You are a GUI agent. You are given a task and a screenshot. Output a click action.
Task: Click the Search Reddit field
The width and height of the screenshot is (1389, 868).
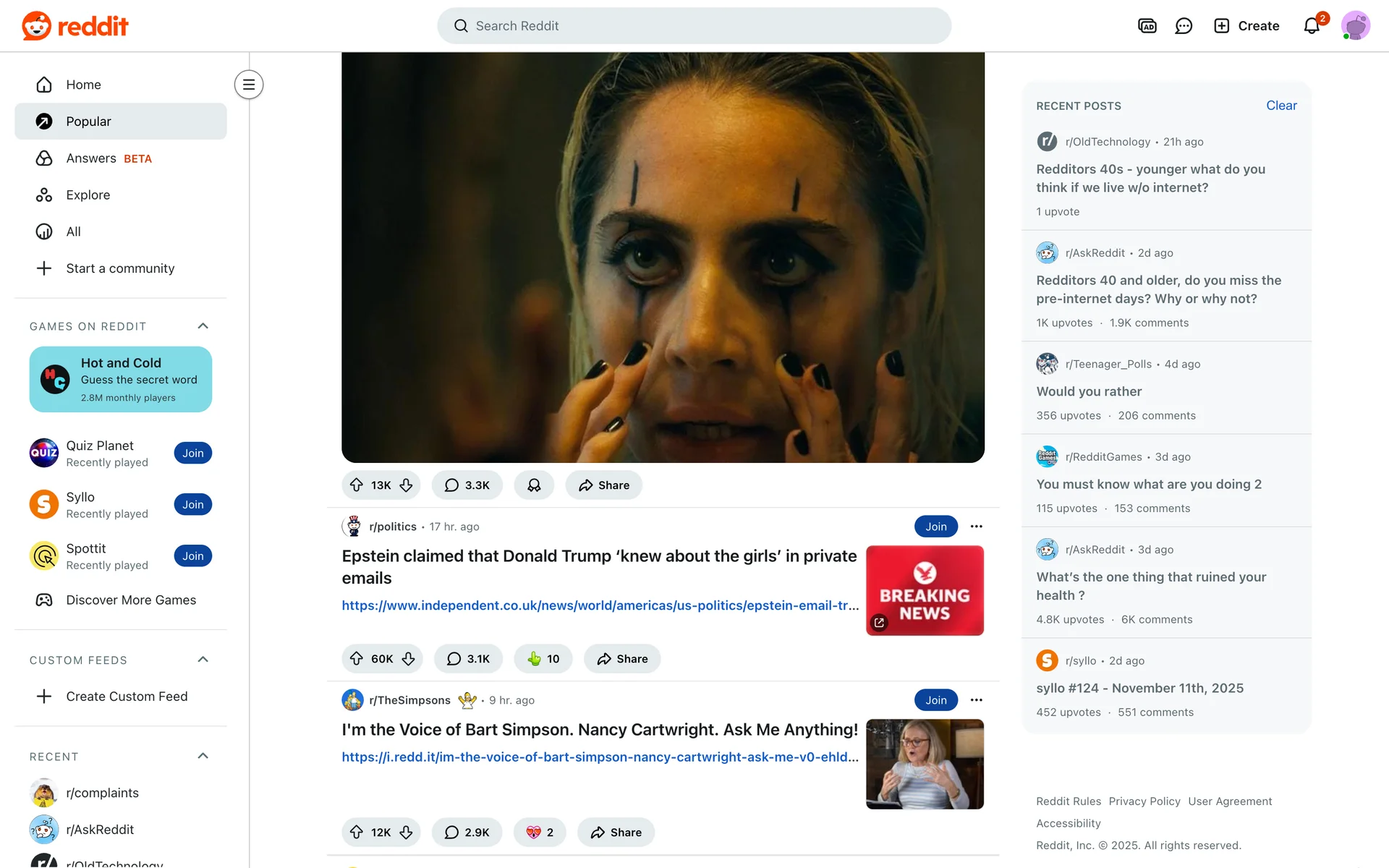[x=693, y=26]
